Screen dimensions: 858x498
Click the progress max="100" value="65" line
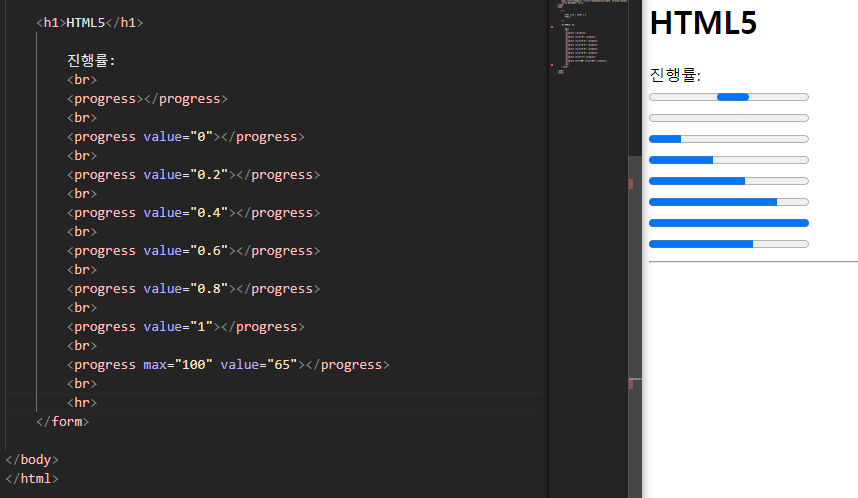(x=228, y=365)
